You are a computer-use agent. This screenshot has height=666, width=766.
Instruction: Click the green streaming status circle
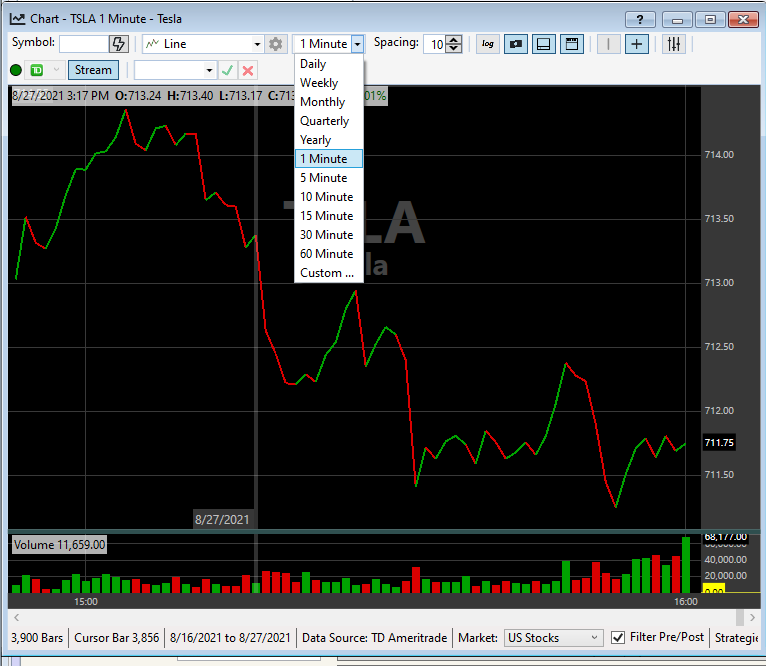pos(16,70)
